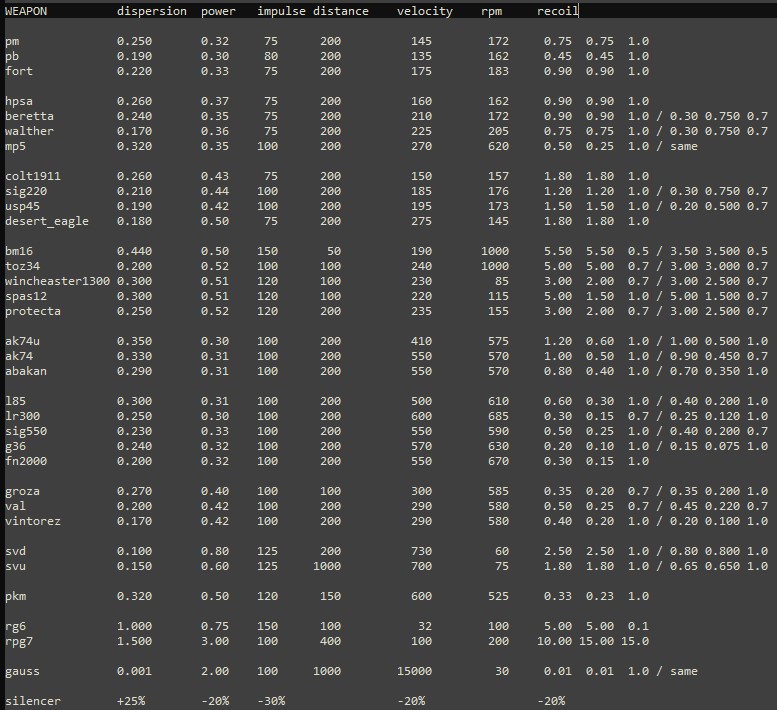Click the sig550 weapon name
Image resolution: width=777 pixels, height=710 pixels.
pos(26,432)
